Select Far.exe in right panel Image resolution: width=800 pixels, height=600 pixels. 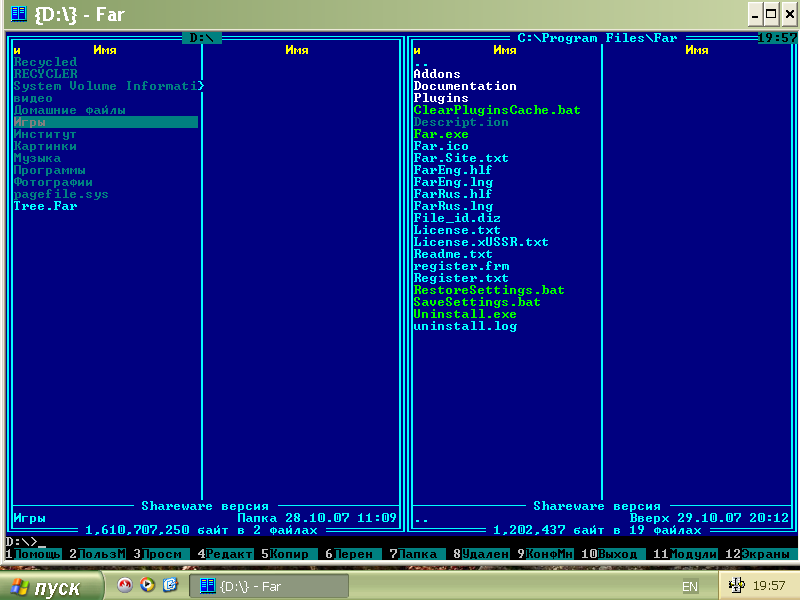click(441, 134)
